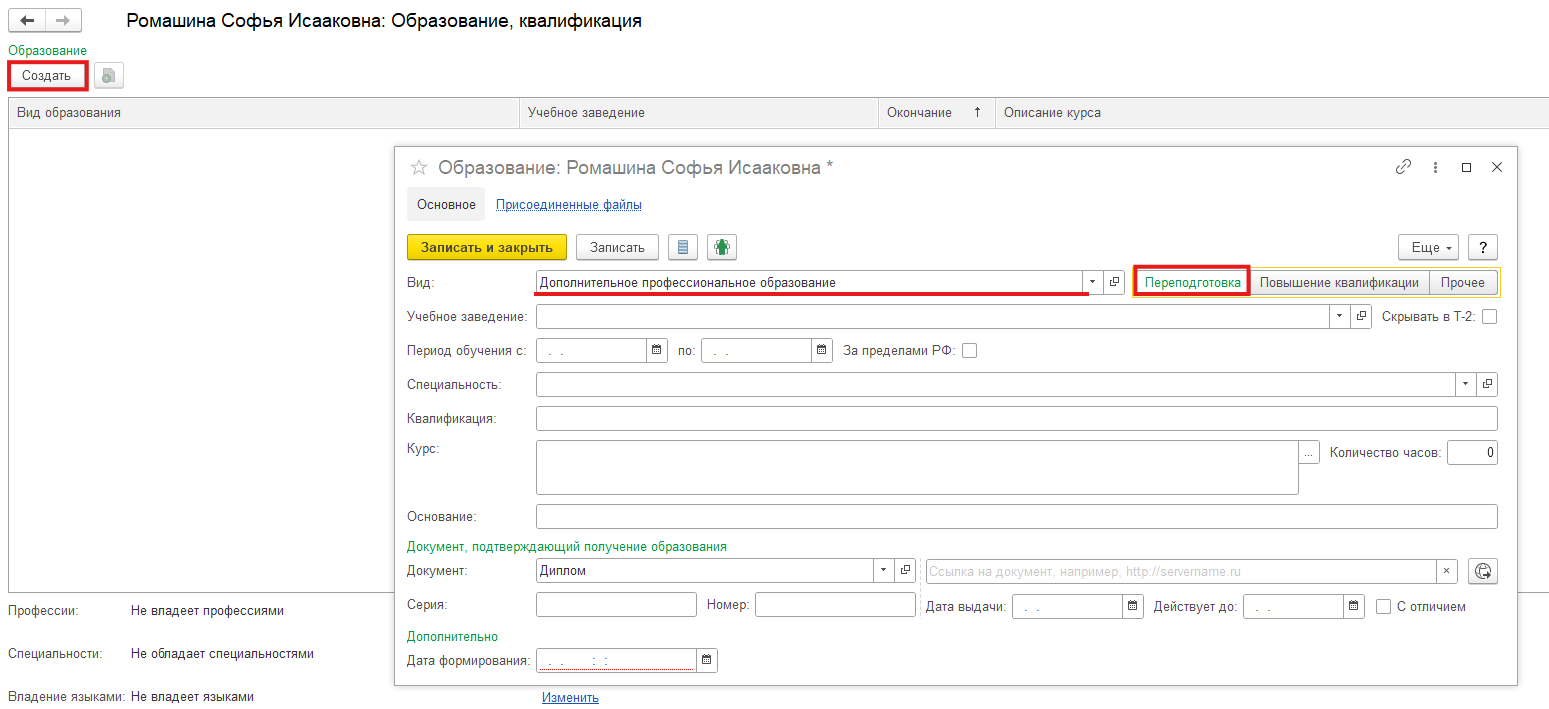
Task: Click the Количество часов number field
Action: pyautogui.click(x=1472, y=453)
